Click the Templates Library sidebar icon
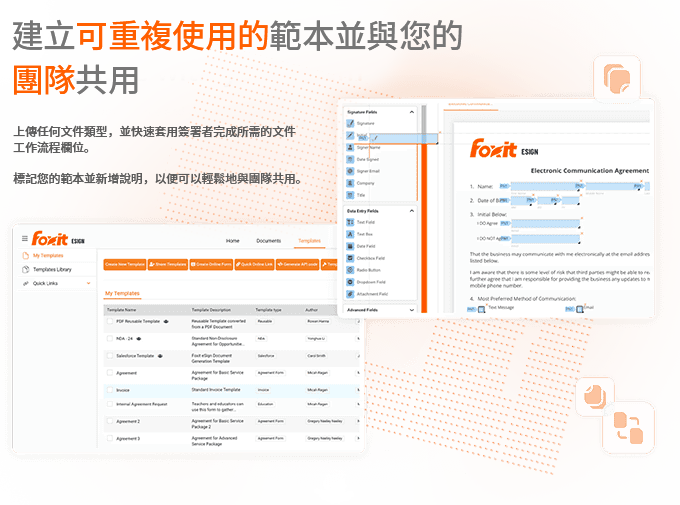Image resolution: width=680 pixels, height=505 pixels. click(26, 269)
